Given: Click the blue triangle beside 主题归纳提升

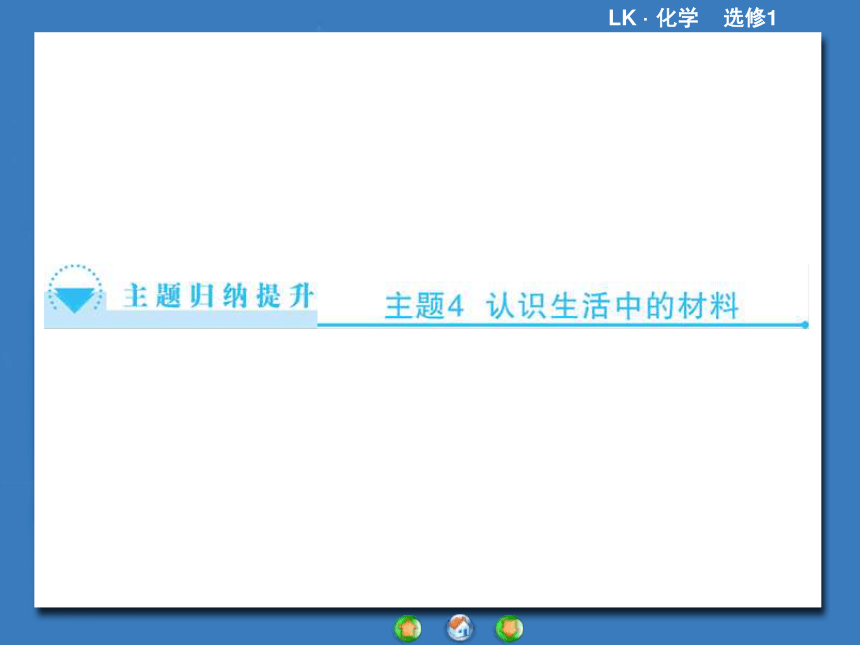Looking at the screenshot, I should coord(75,299).
